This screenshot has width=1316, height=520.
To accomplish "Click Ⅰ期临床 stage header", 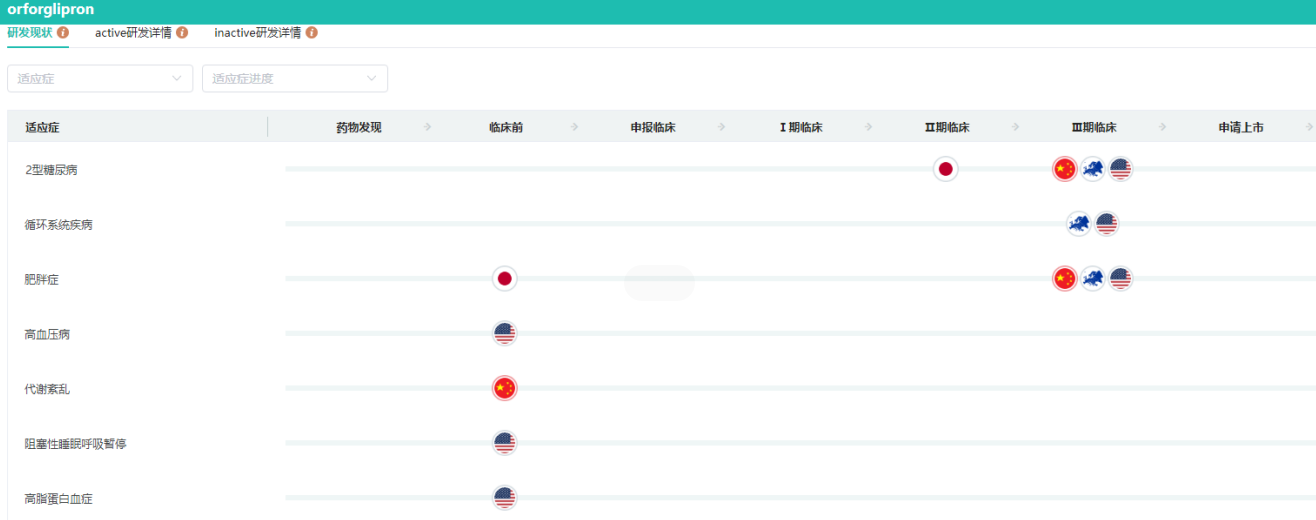I will click(800, 127).
